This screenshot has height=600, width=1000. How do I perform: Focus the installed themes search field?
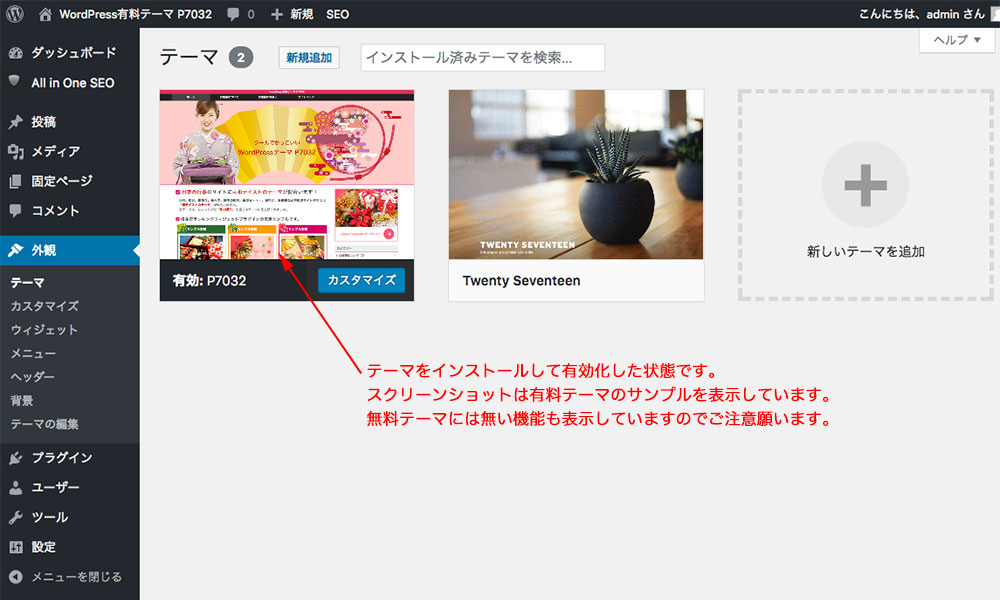coord(482,57)
